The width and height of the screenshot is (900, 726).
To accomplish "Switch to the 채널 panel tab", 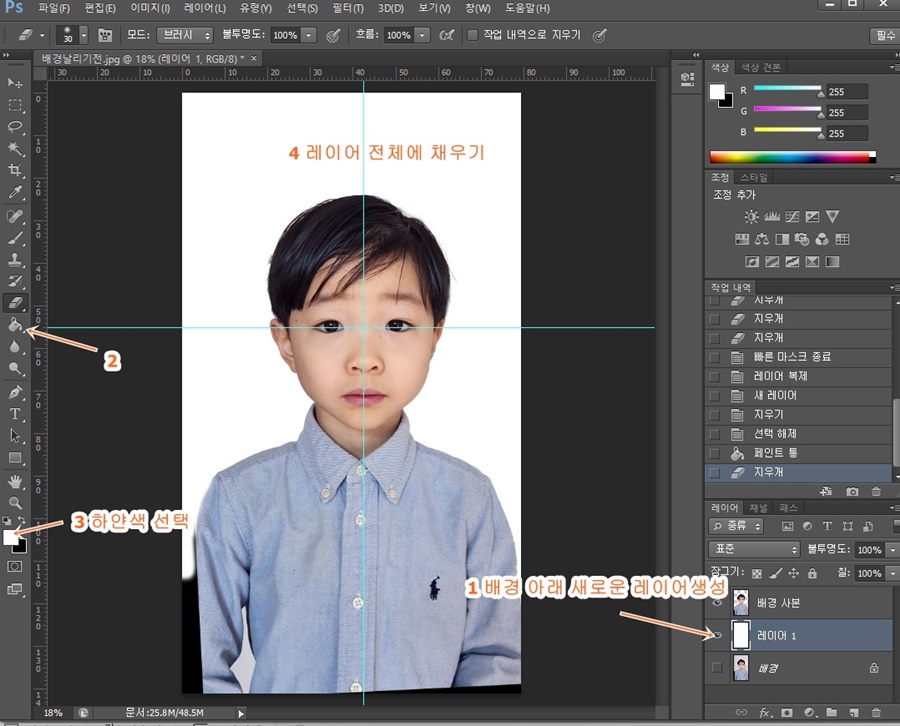I will pos(759,508).
